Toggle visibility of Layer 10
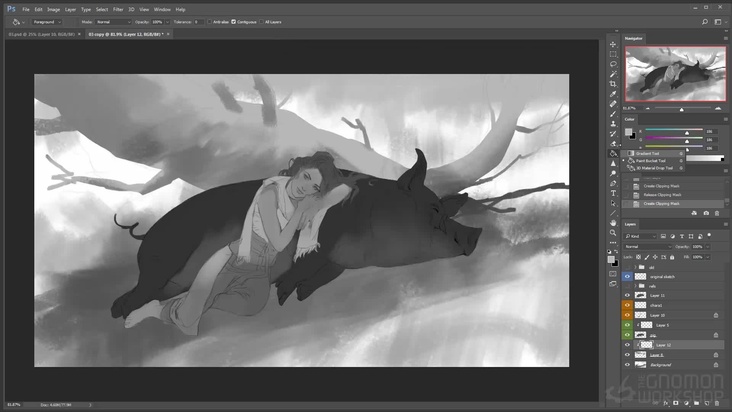Image resolution: width=732 pixels, height=412 pixels. pyautogui.click(x=627, y=315)
